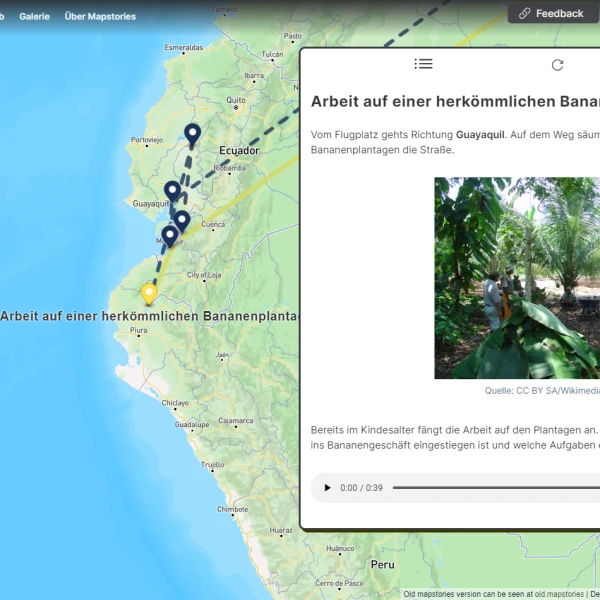Click the map label above Piura
The image size is (600, 600).
(x=150, y=316)
